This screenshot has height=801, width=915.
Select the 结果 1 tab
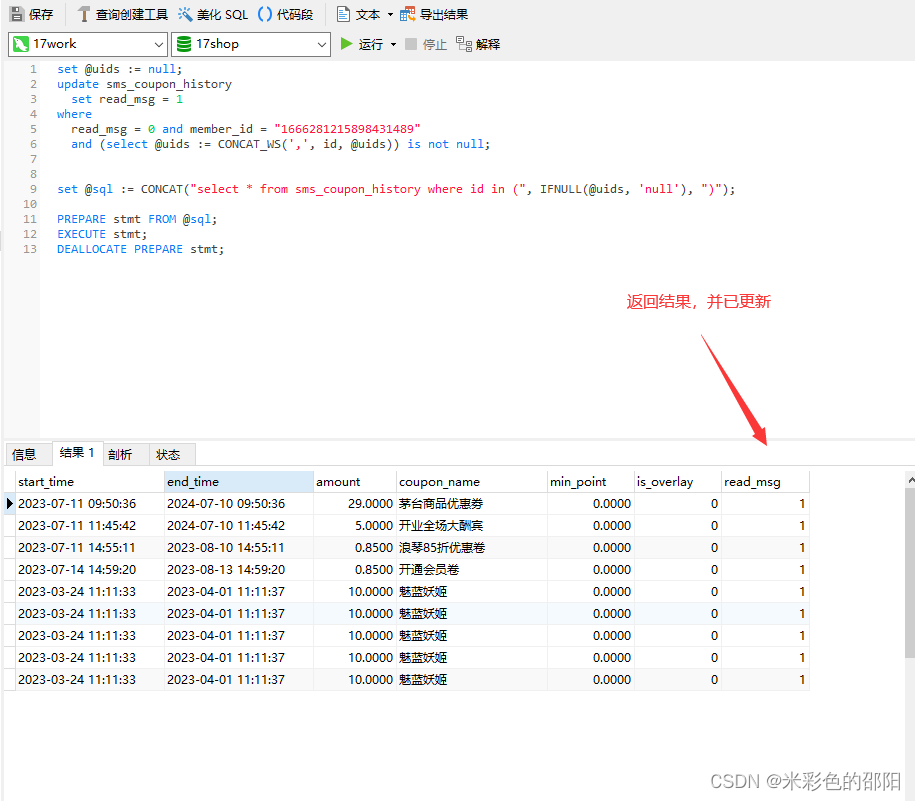[x=76, y=453]
